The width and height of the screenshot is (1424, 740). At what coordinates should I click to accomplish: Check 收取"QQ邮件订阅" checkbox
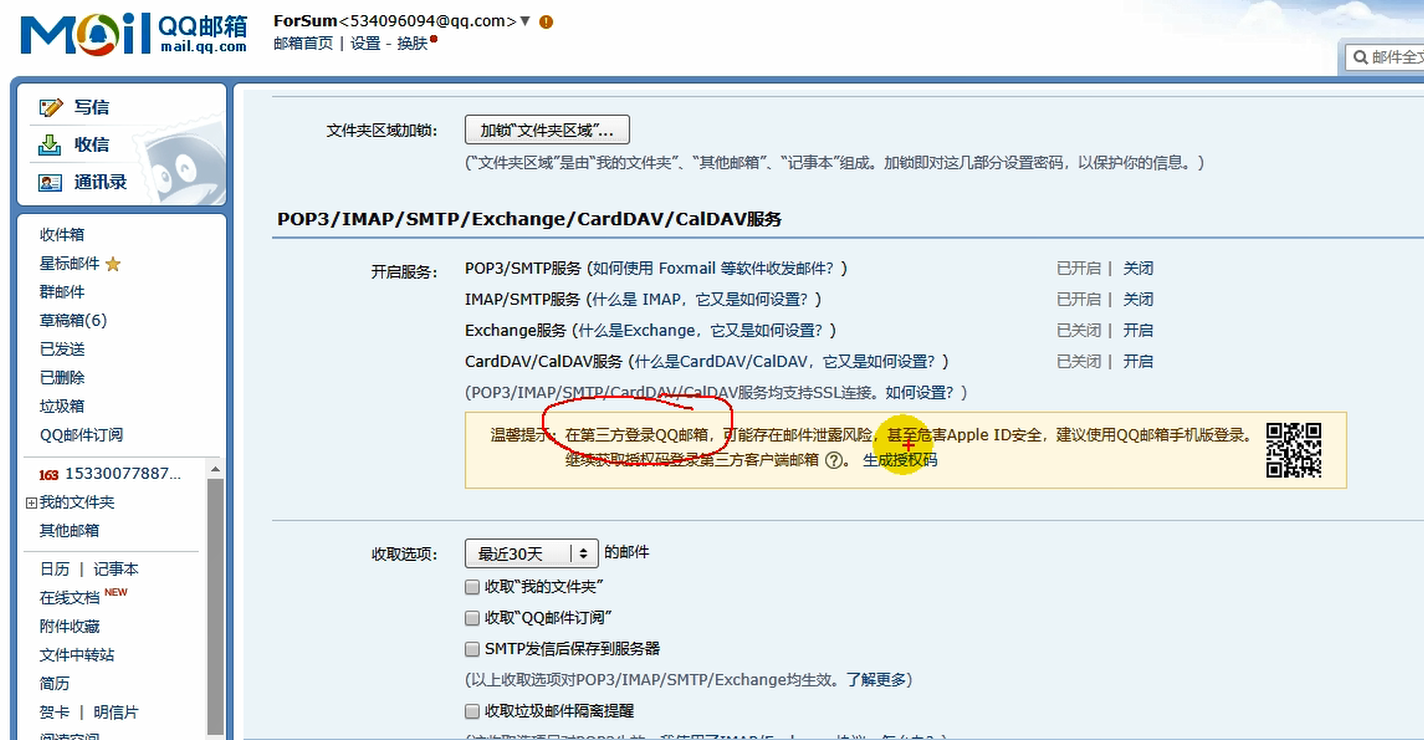click(x=472, y=618)
